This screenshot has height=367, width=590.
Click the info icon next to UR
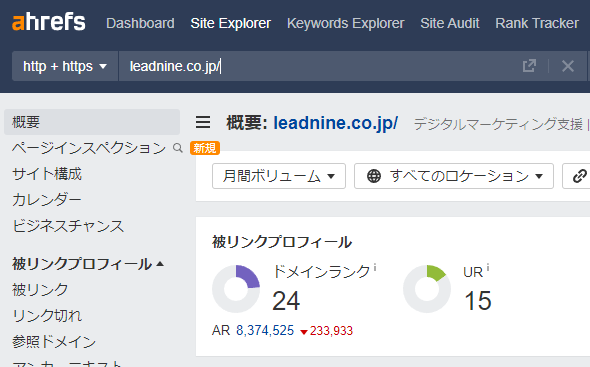[x=488, y=268]
